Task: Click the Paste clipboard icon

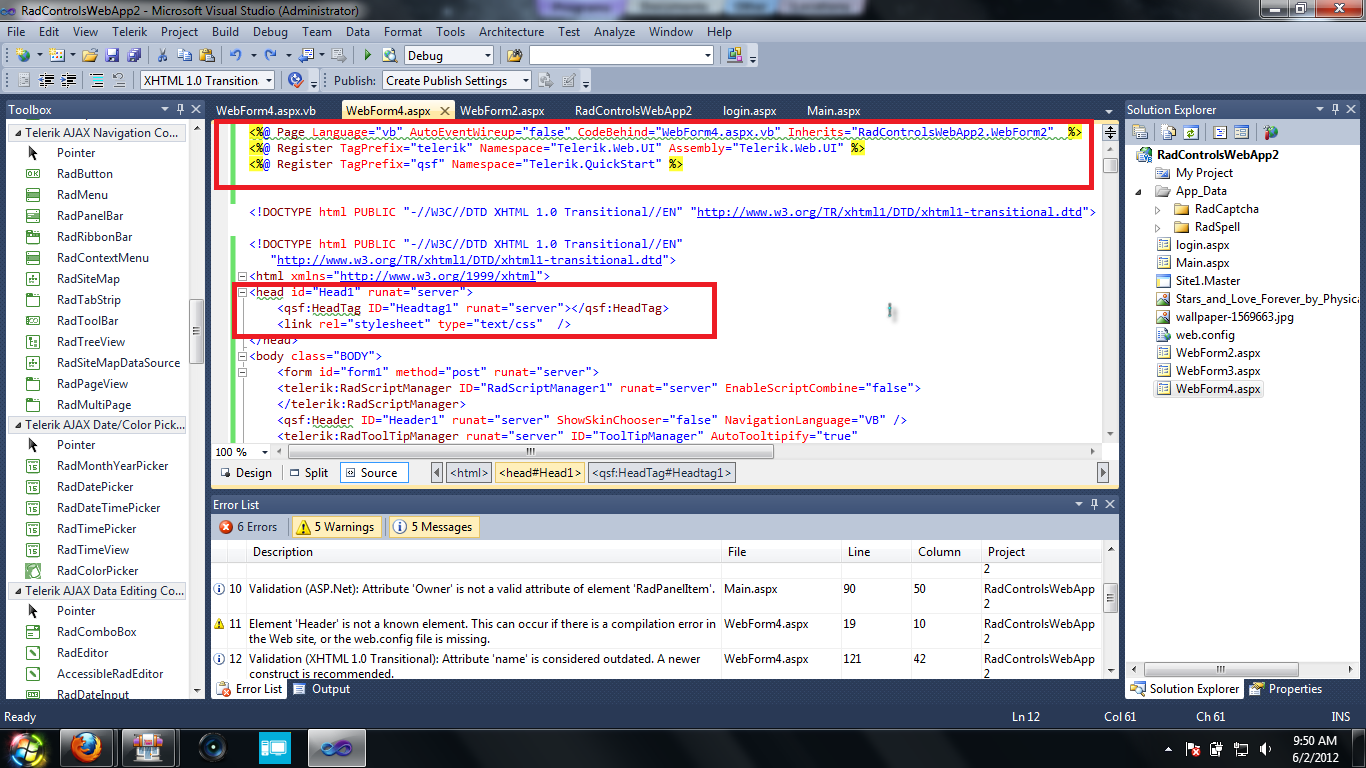Action: coord(206,56)
